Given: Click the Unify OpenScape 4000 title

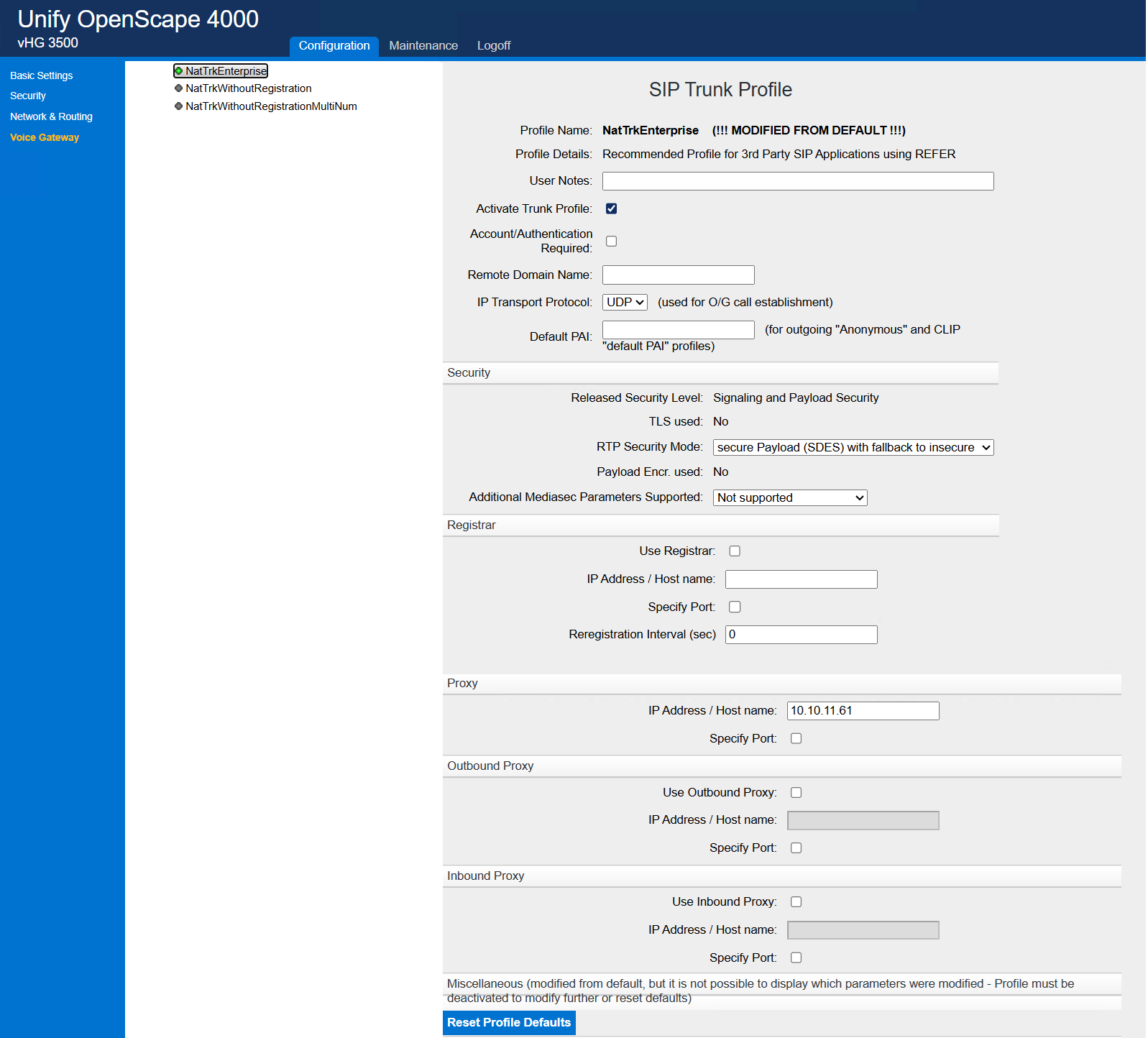Looking at the screenshot, I should click(x=138, y=19).
